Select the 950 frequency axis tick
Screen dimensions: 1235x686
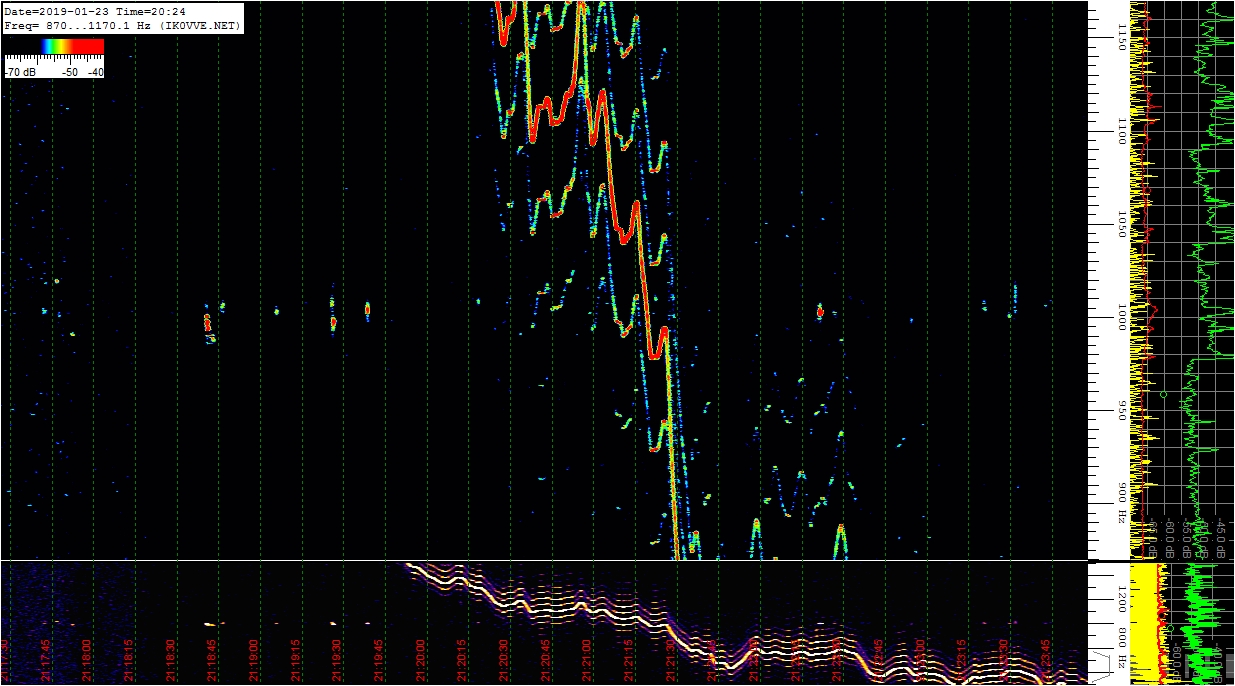pos(1122,410)
